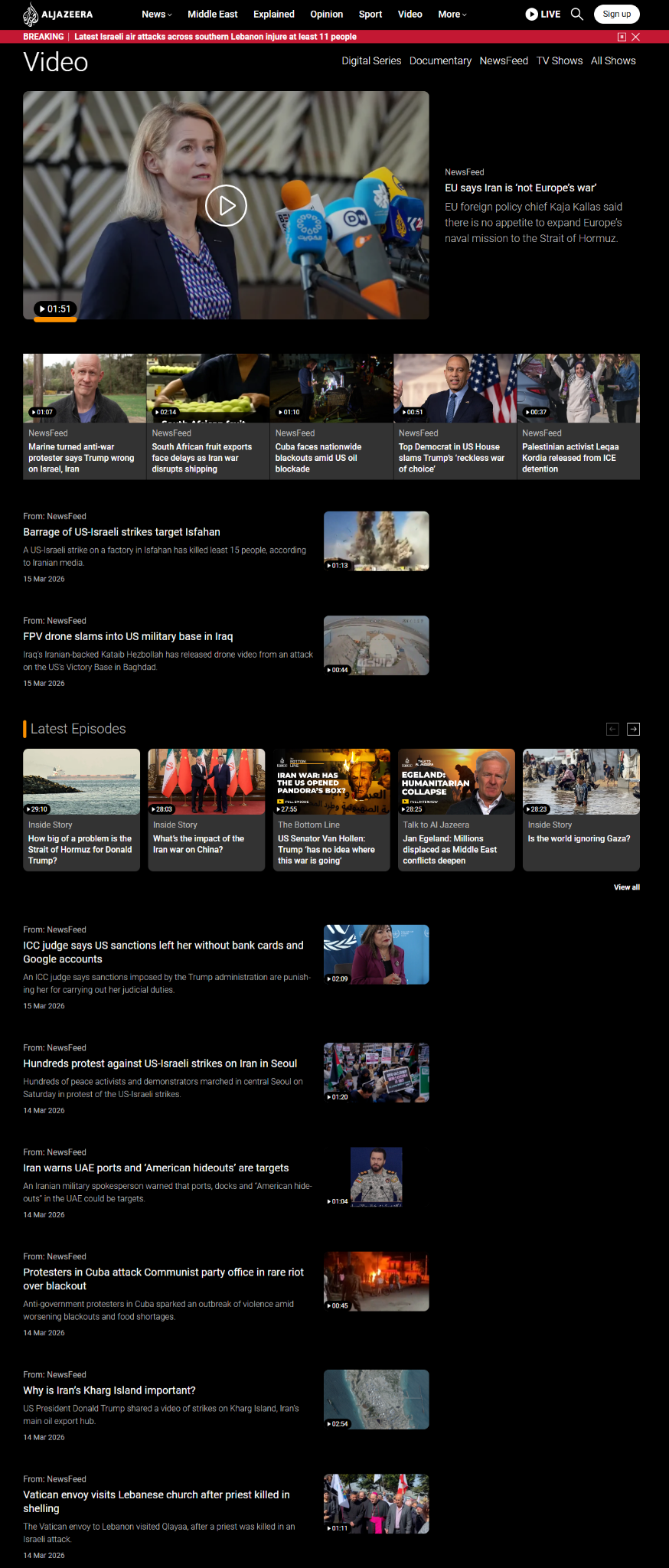Expand the News dropdown menu
Image resolution: width=669 pixels, height=1568 pixels.
click(156, 14)
